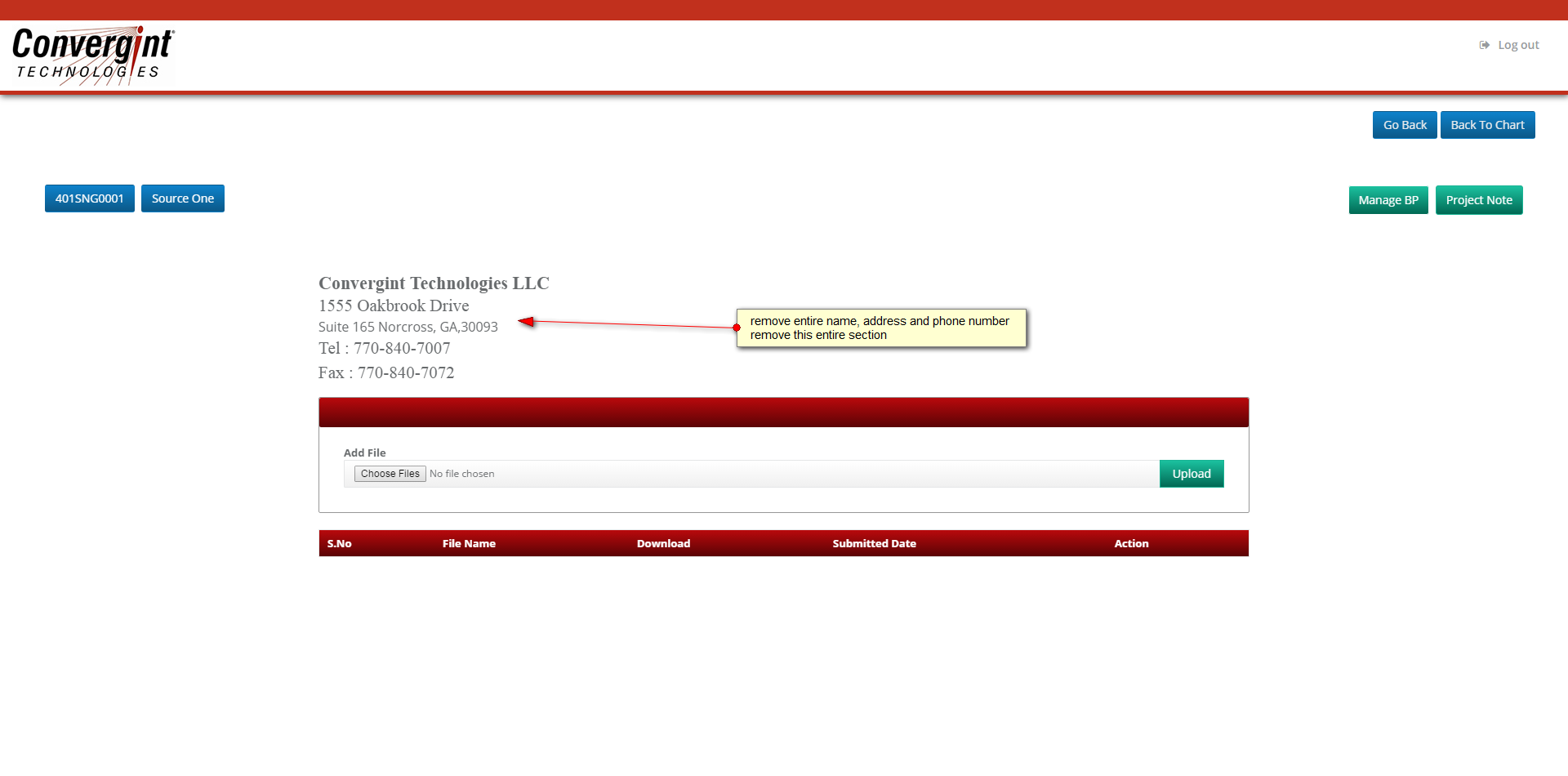The height and width of the screenshot is (776, 1568).
Task: Click the Submitted Date column header
Action: (x=874, y=543)
